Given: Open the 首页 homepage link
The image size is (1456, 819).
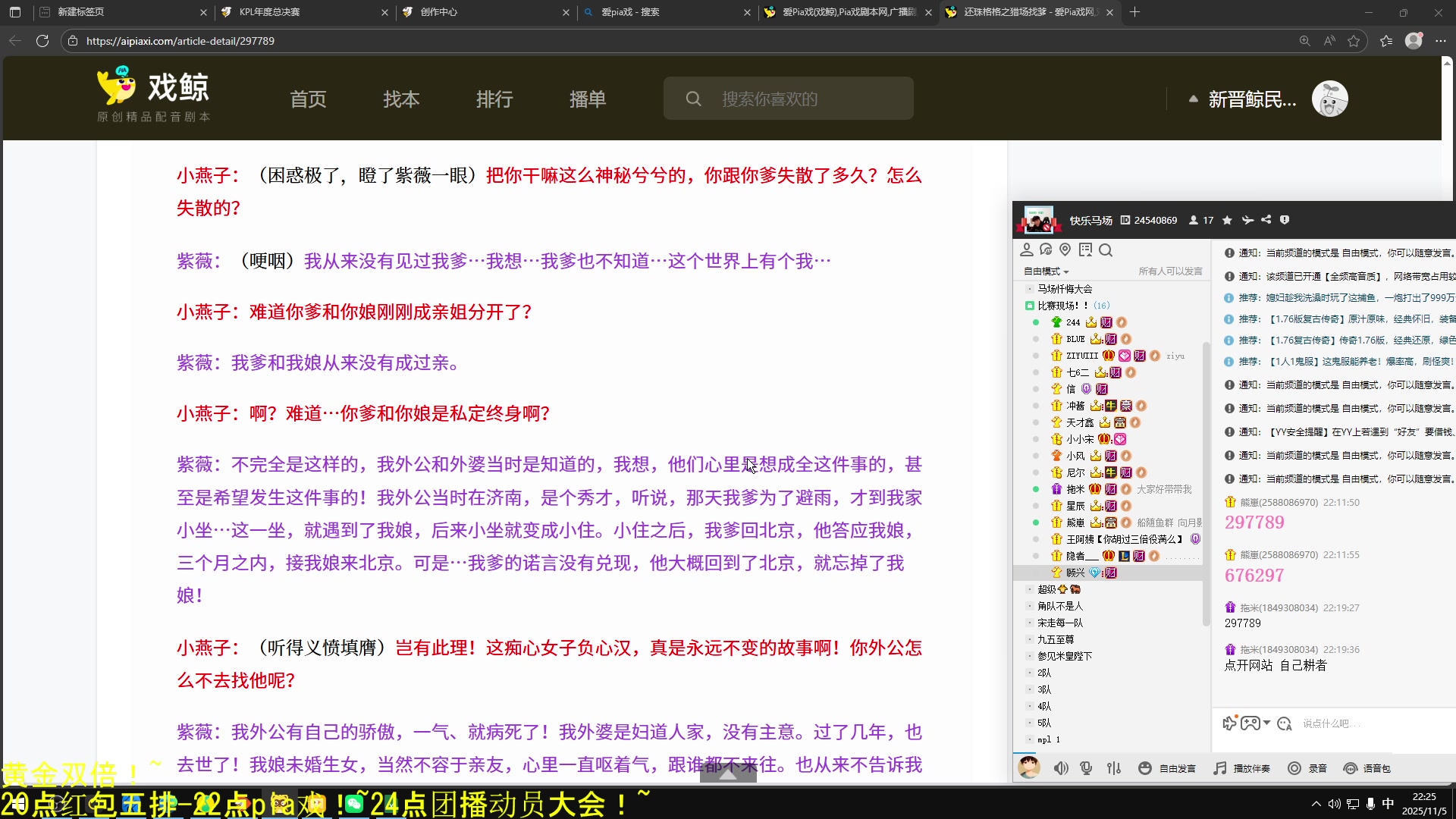Looking at the screenshot, I should coord(308,99).
